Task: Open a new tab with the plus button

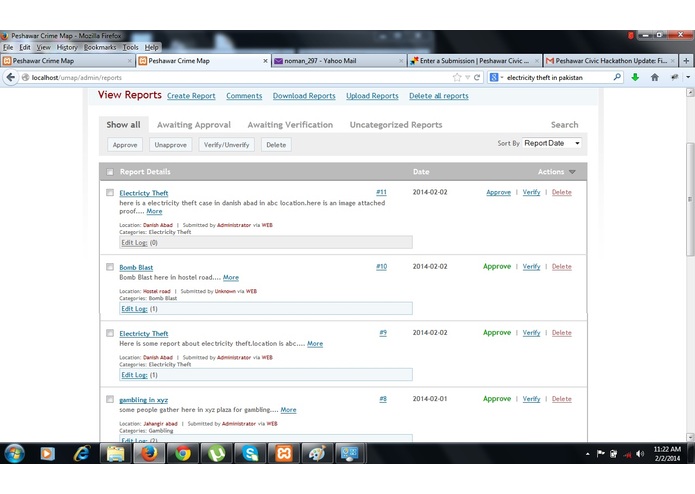Action: (x=686, y=61)
